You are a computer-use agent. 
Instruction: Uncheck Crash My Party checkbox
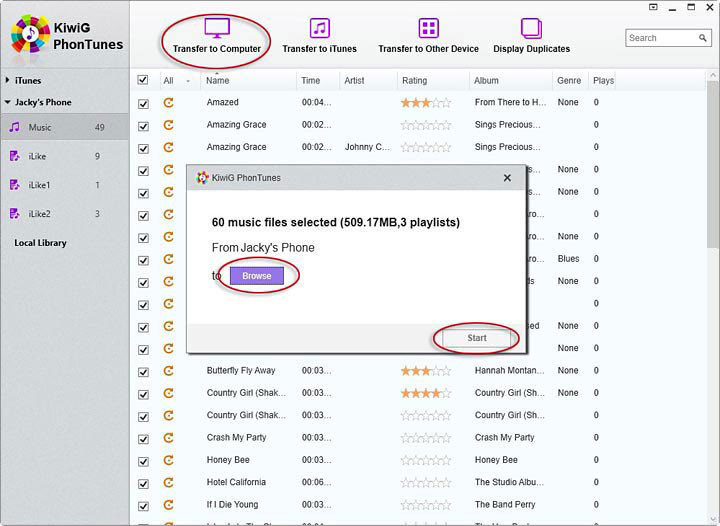click(x=143, y=439)
